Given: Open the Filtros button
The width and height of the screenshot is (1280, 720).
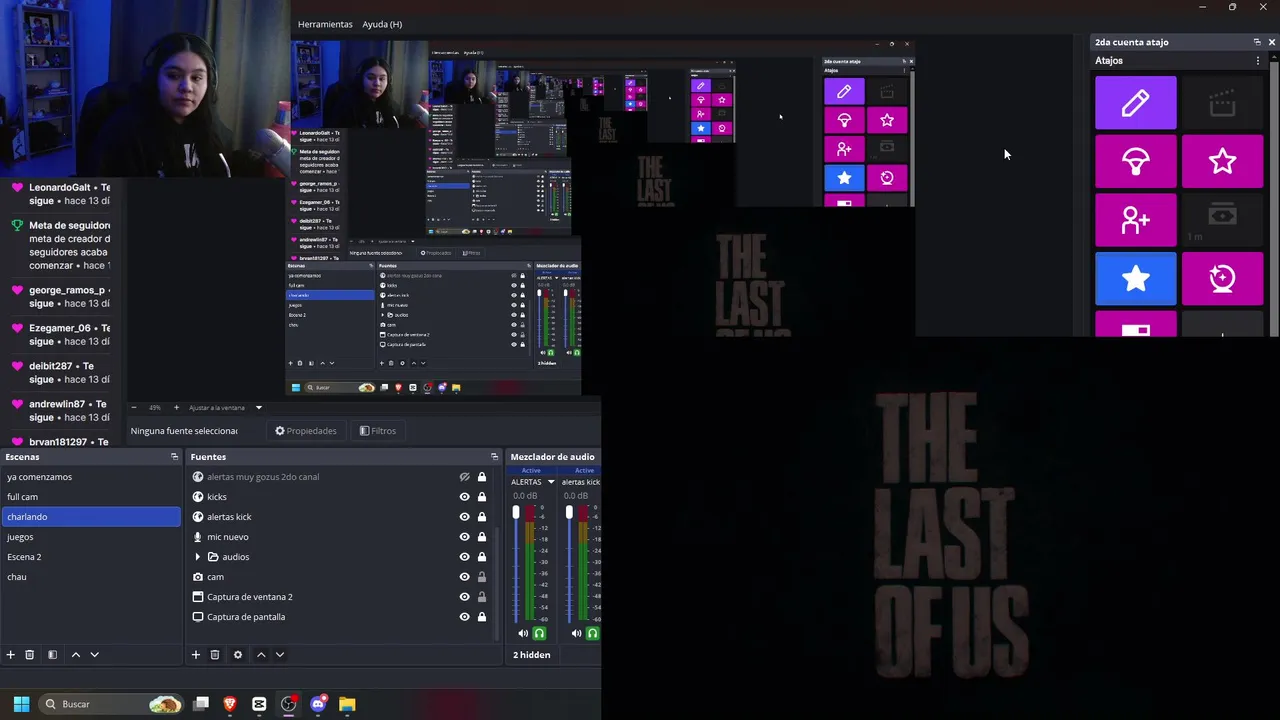Looking at the screenshot, I should coord(377,431).
